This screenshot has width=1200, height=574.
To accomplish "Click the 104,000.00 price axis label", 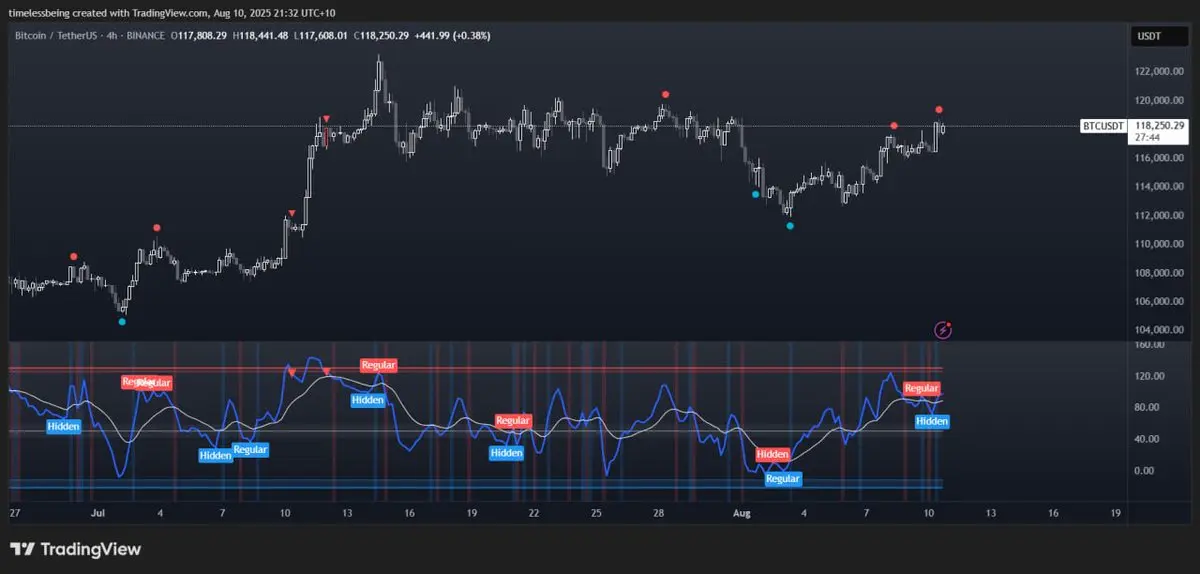I will (1160, 330).
